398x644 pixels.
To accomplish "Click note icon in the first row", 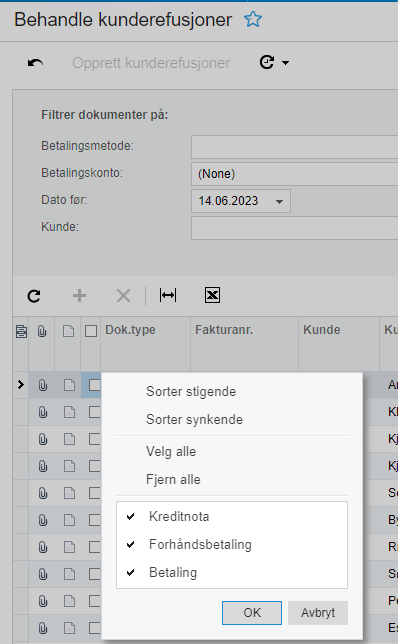I will pos(69,385).
